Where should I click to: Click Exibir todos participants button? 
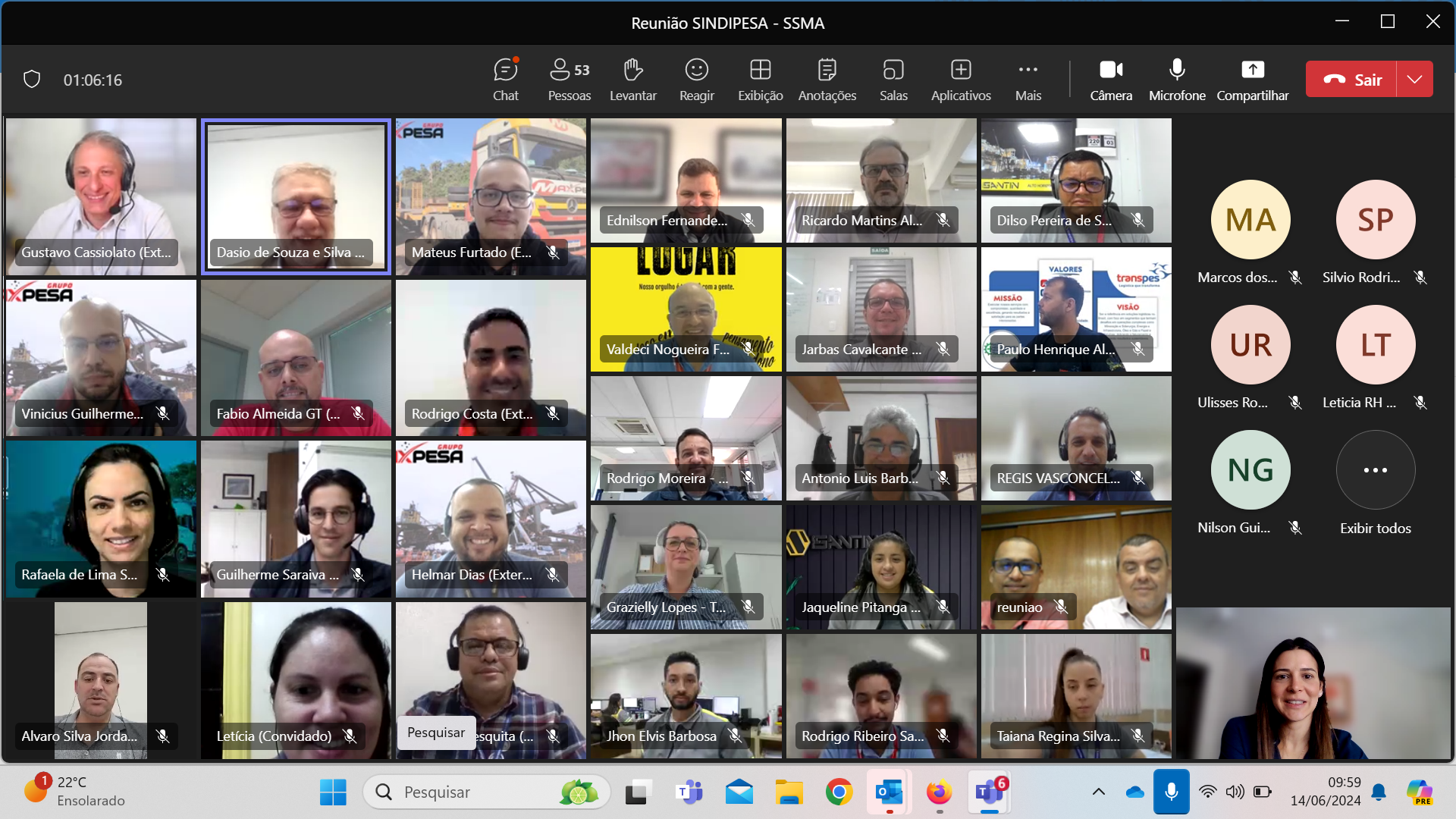tap(1375, 470)
